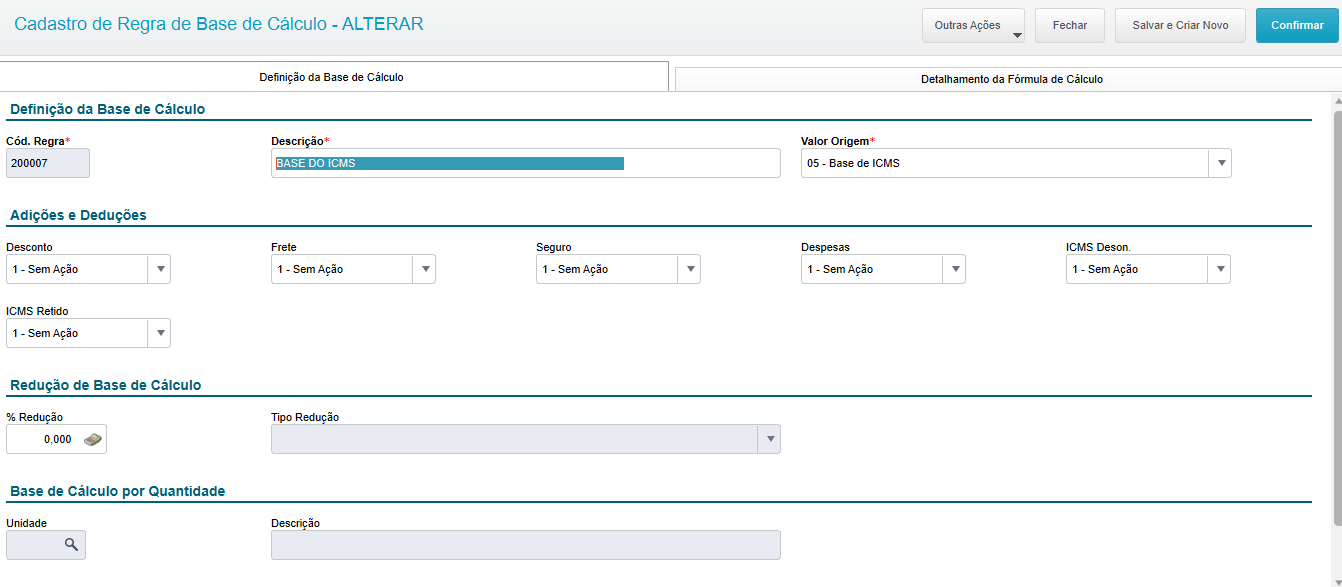Select the Definição da Base de Cálculo tab
Screen dimensions: 1342x587
pos(331,77)
